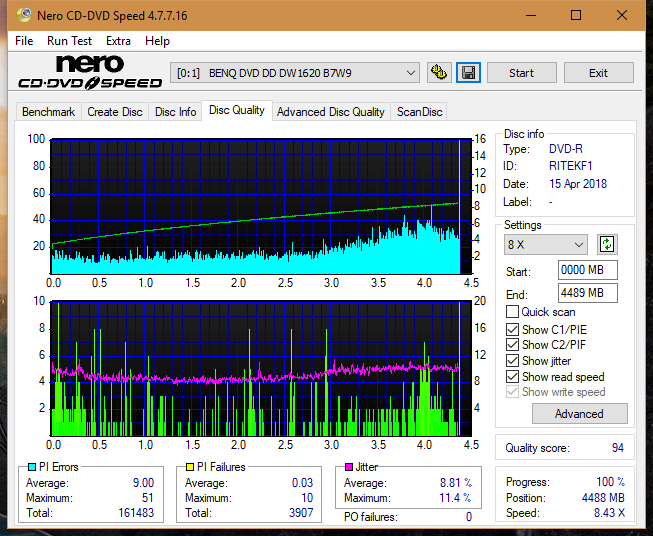This screenshot has width=653, height=536.
Task: Click the RITEKF1 disc ID text
Action: coord(571,166)
